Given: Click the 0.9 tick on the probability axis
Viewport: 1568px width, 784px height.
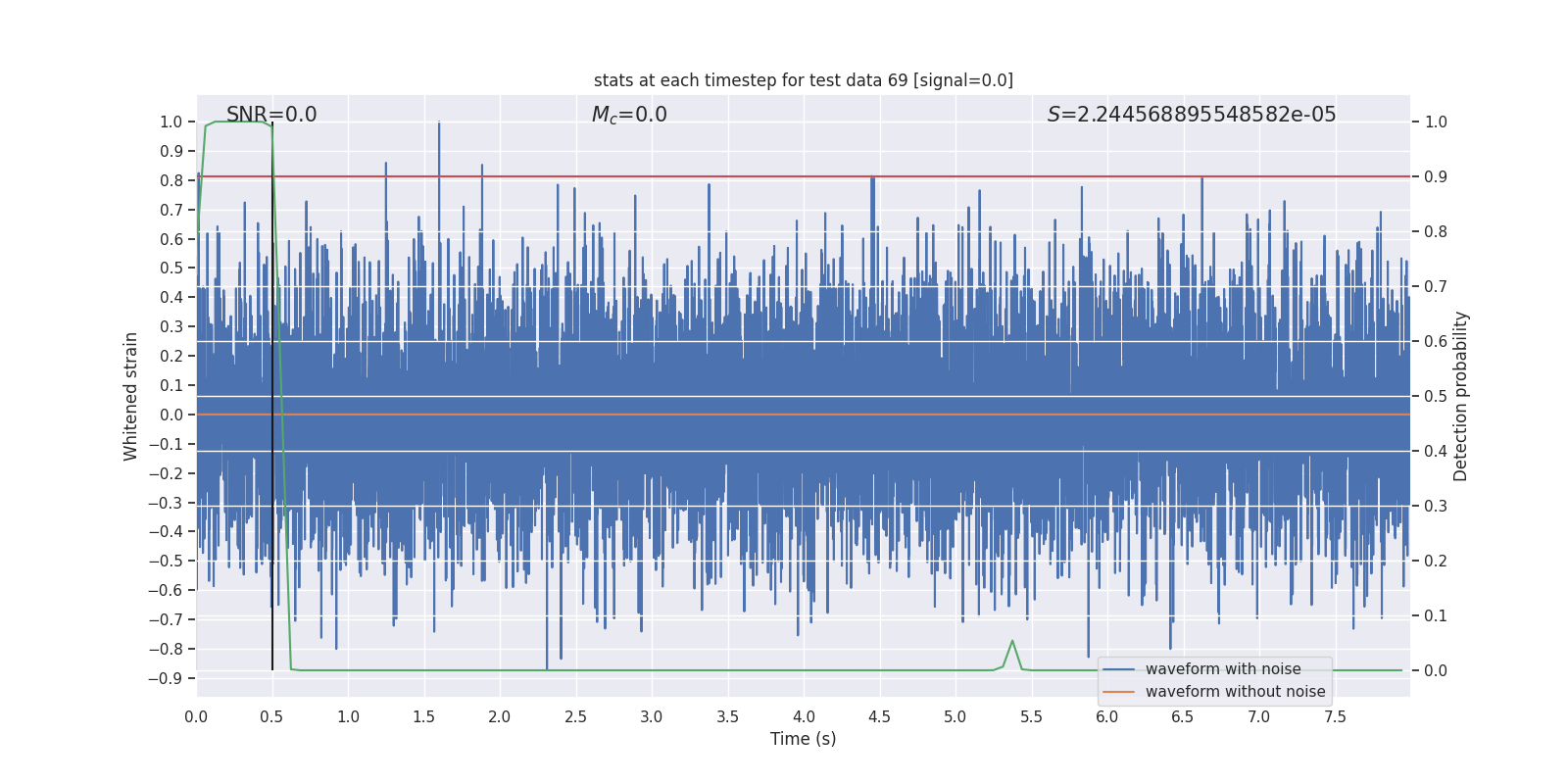Looking at the screenshot, I should [x=1436, y=176].
